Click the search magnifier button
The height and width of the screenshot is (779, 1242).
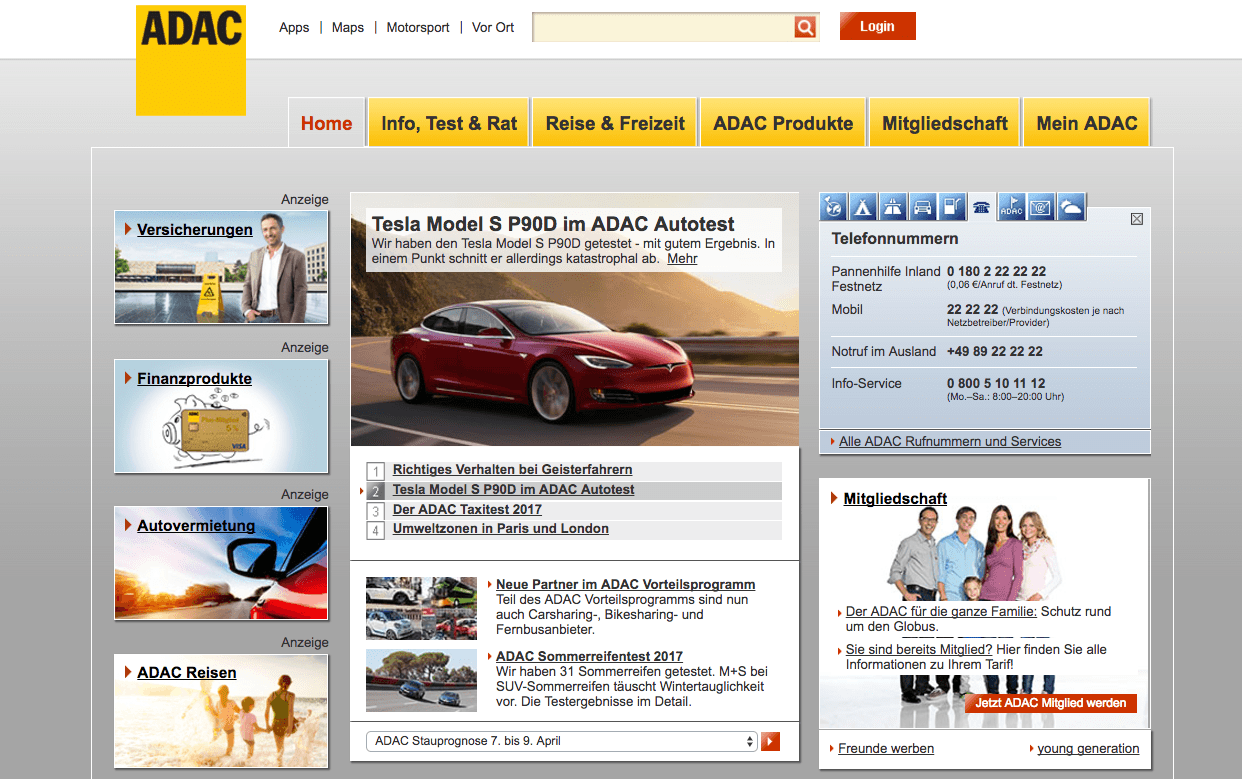click(805, 27)
